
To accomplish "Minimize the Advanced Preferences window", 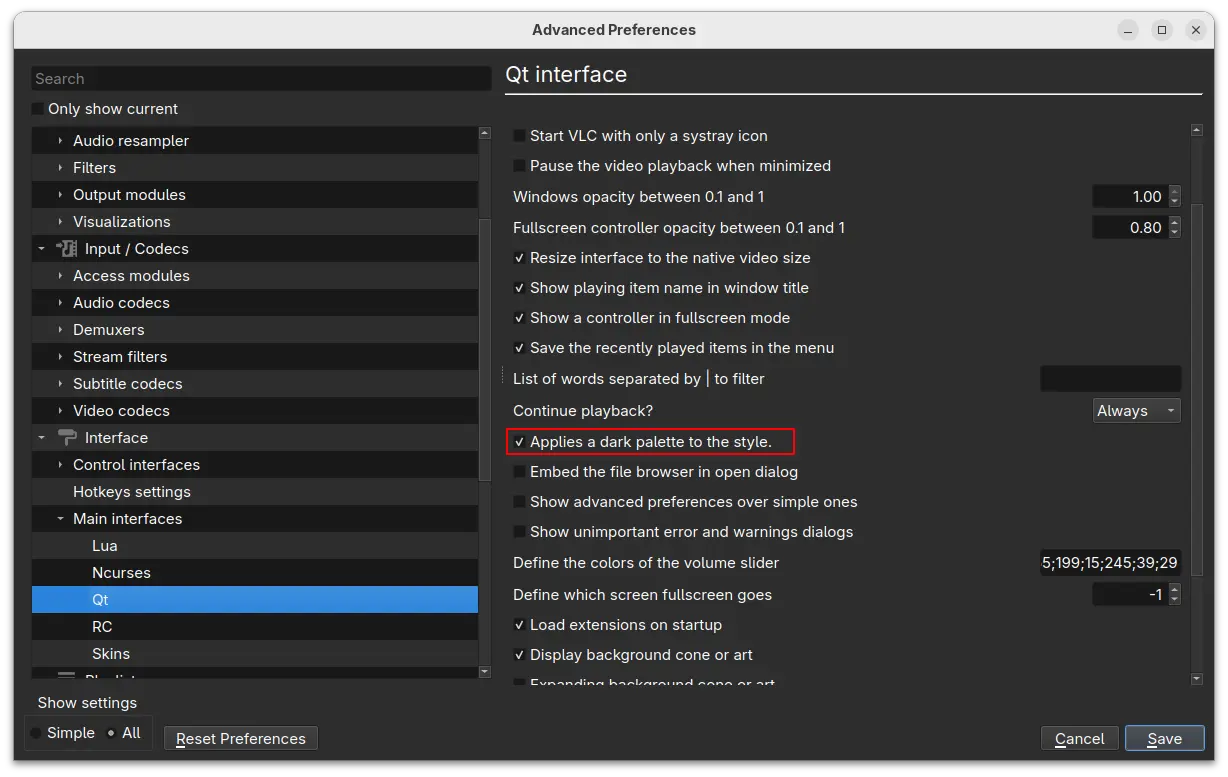I will [x=1128, y=30].
